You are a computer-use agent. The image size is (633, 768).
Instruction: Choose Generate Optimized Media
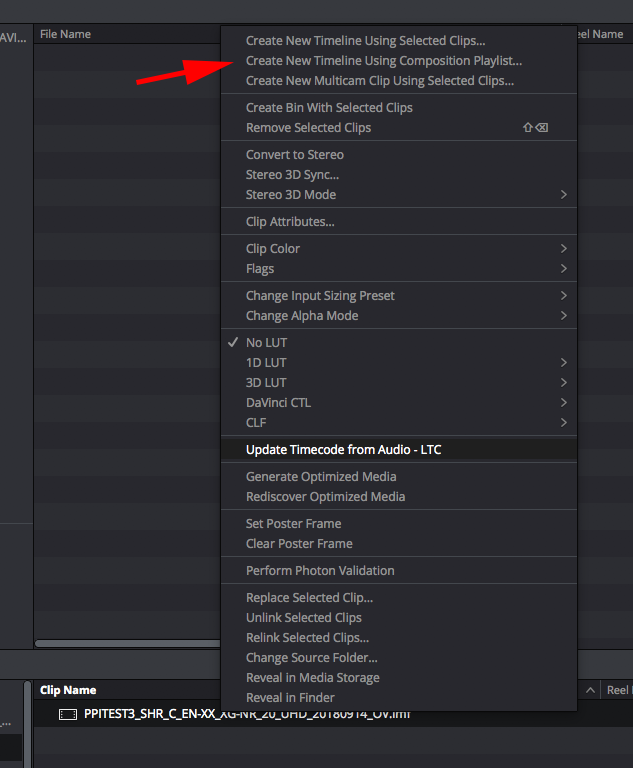[399, 477]
